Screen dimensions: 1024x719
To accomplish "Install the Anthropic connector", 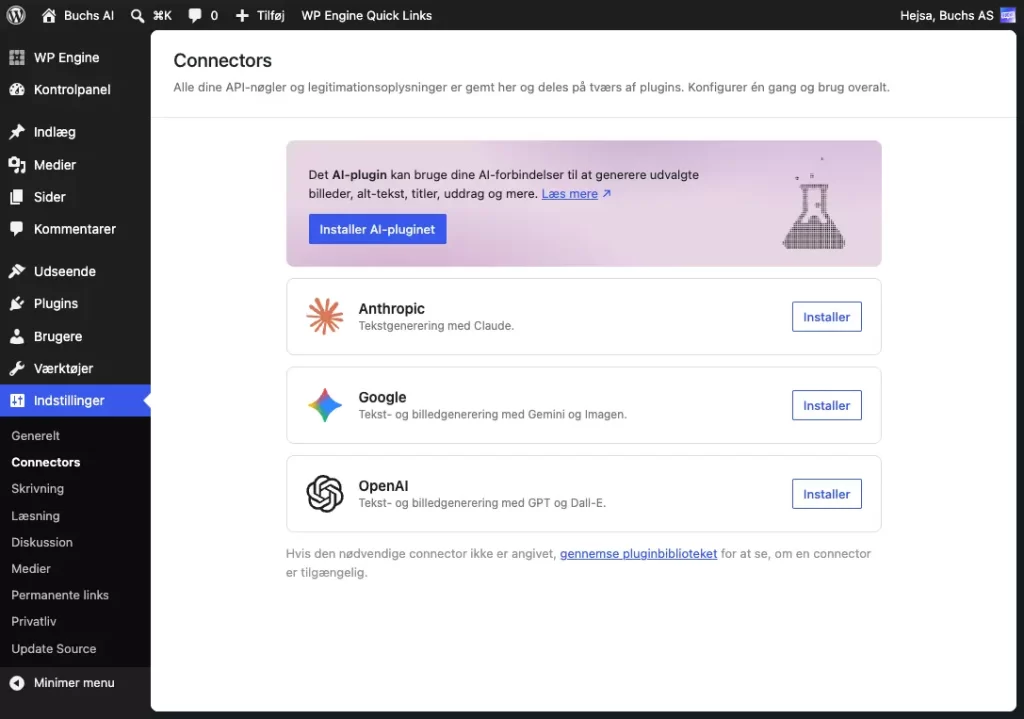I will 827,317.
